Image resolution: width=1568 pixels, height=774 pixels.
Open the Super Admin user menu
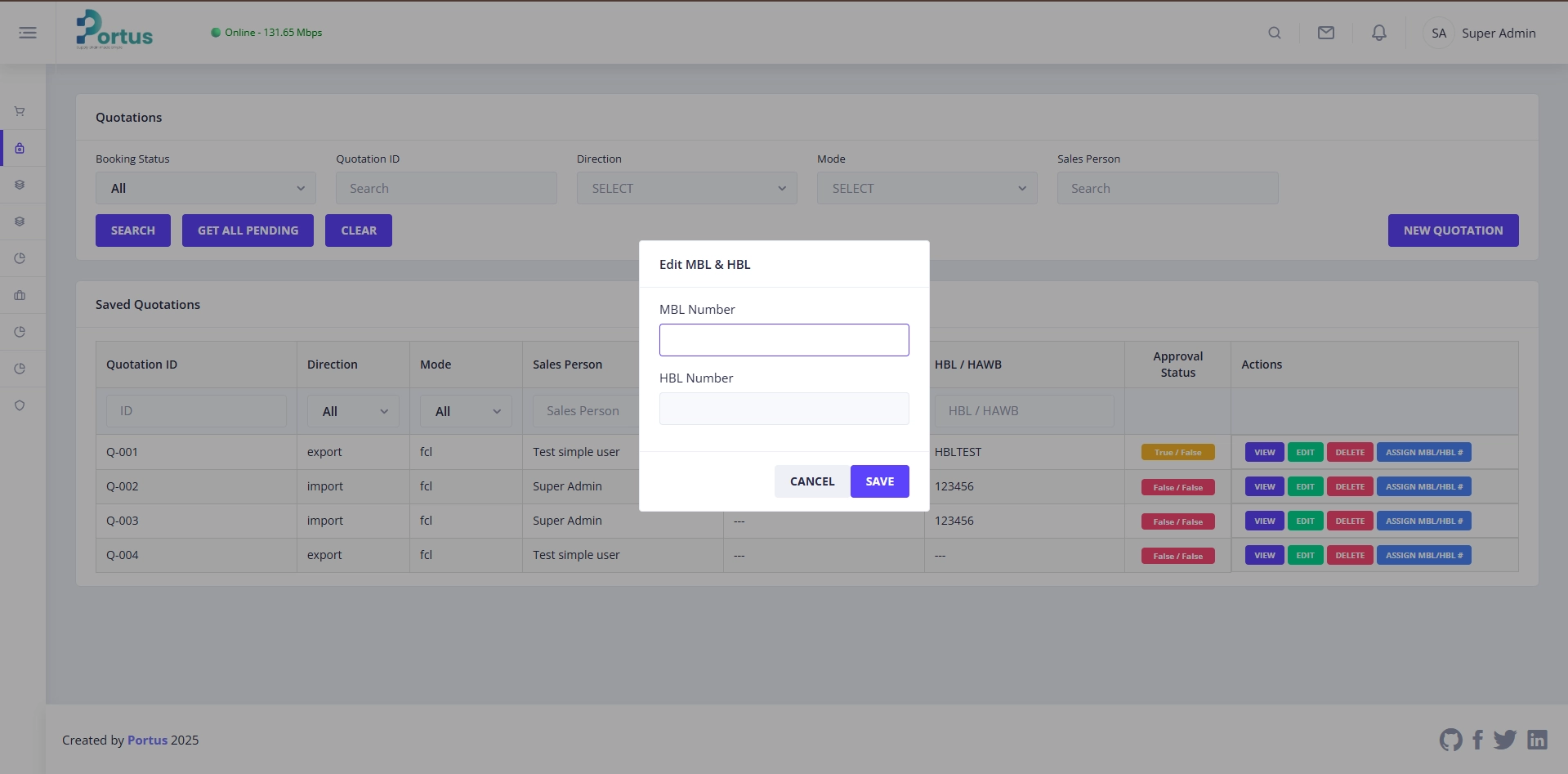(x=1481, y=34)
